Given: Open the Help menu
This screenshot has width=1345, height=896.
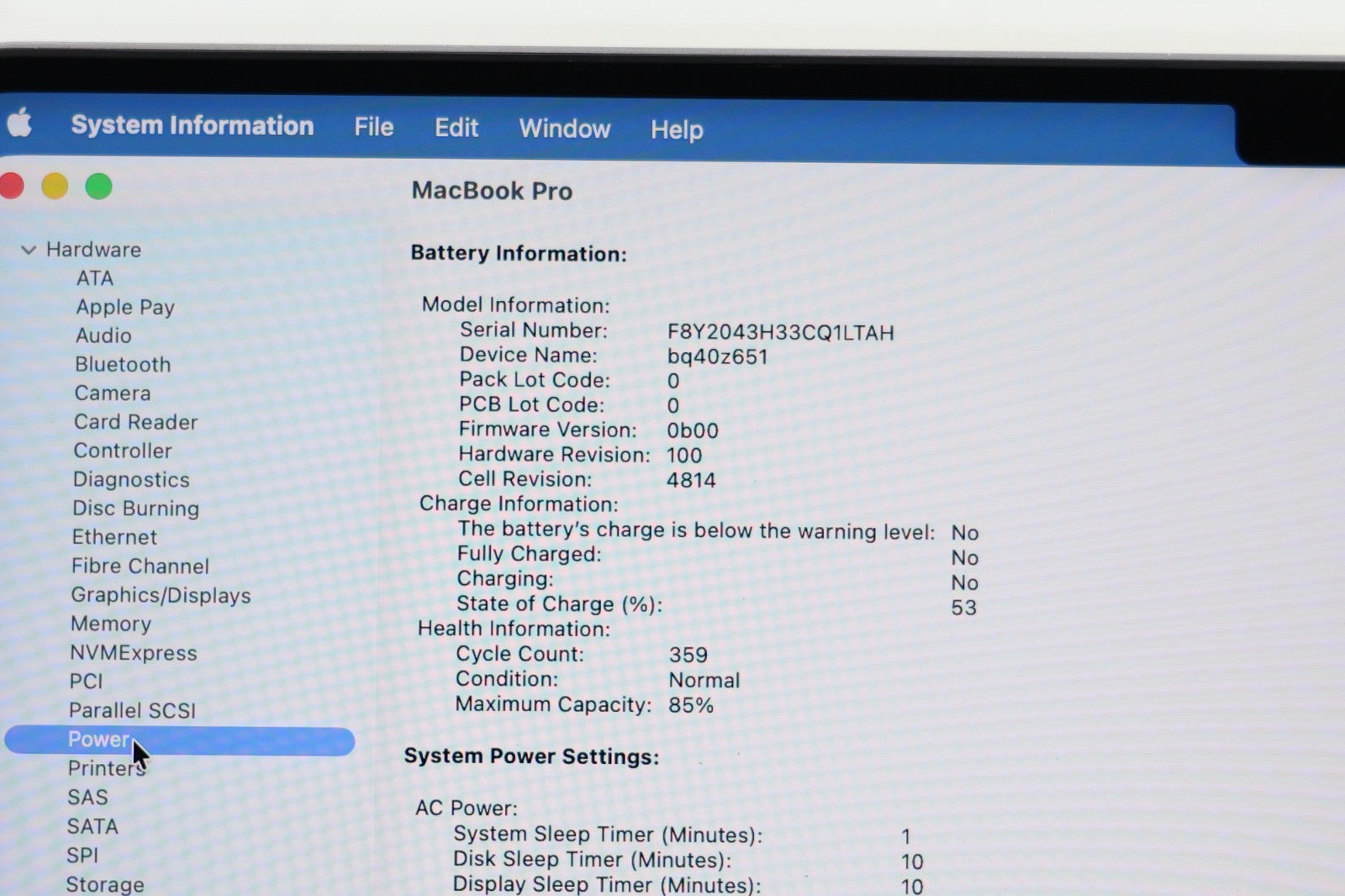Looking at the screenshot, I should pos(676,129).
